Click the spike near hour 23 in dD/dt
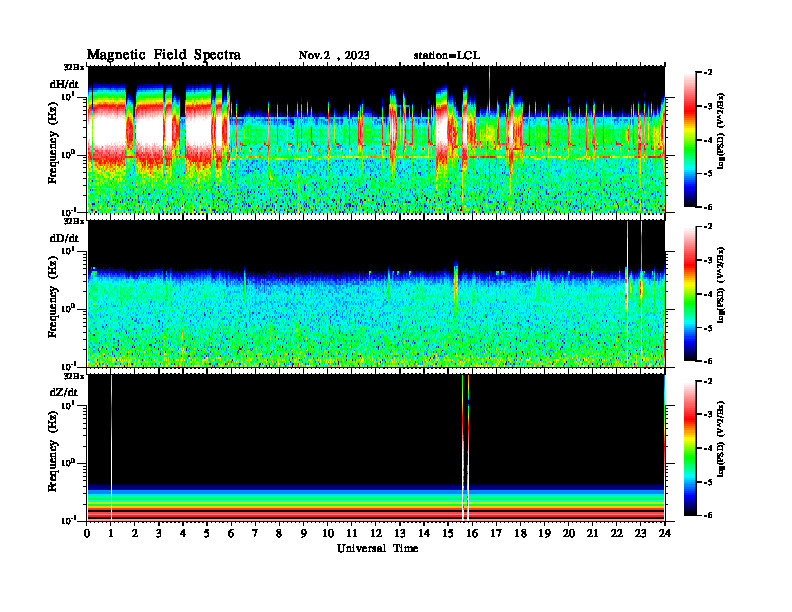 tap(641, 293)
